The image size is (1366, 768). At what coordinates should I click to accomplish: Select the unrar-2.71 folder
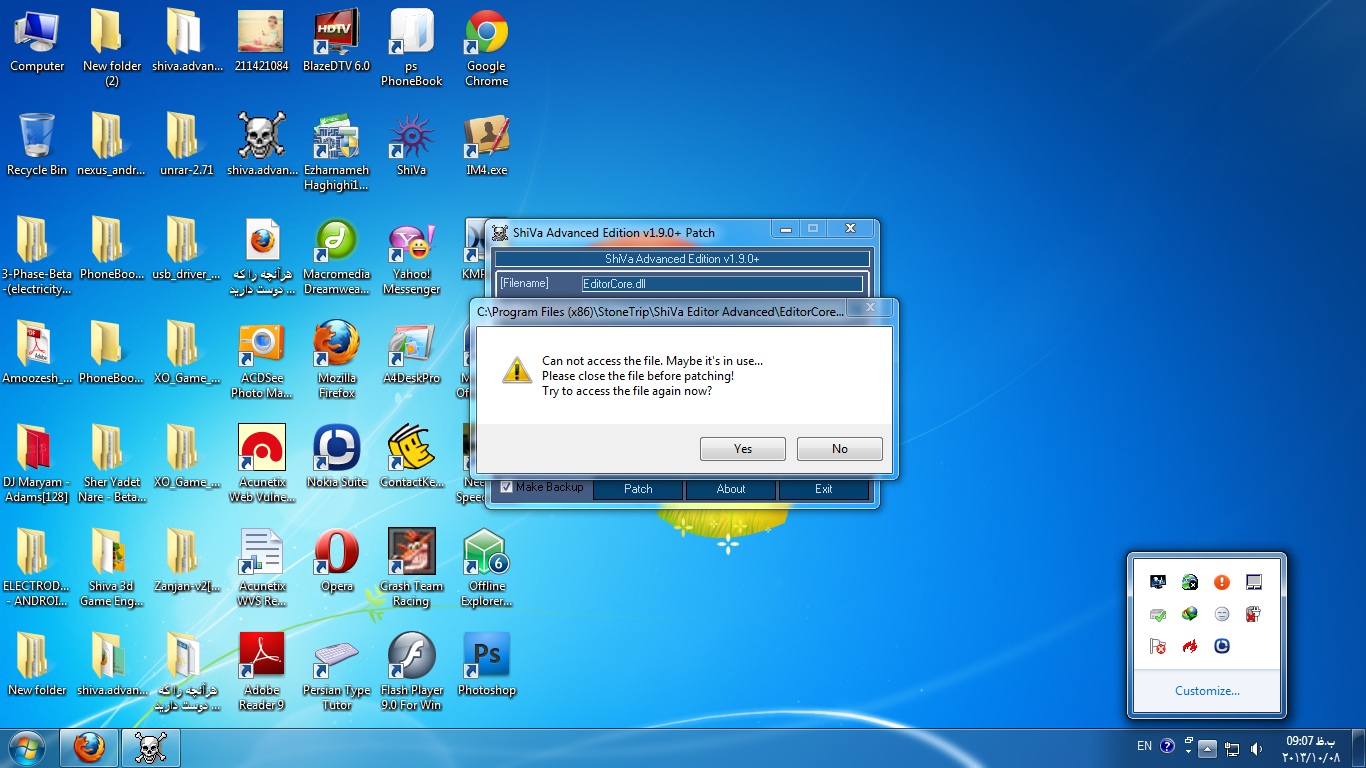coord(187,144)
